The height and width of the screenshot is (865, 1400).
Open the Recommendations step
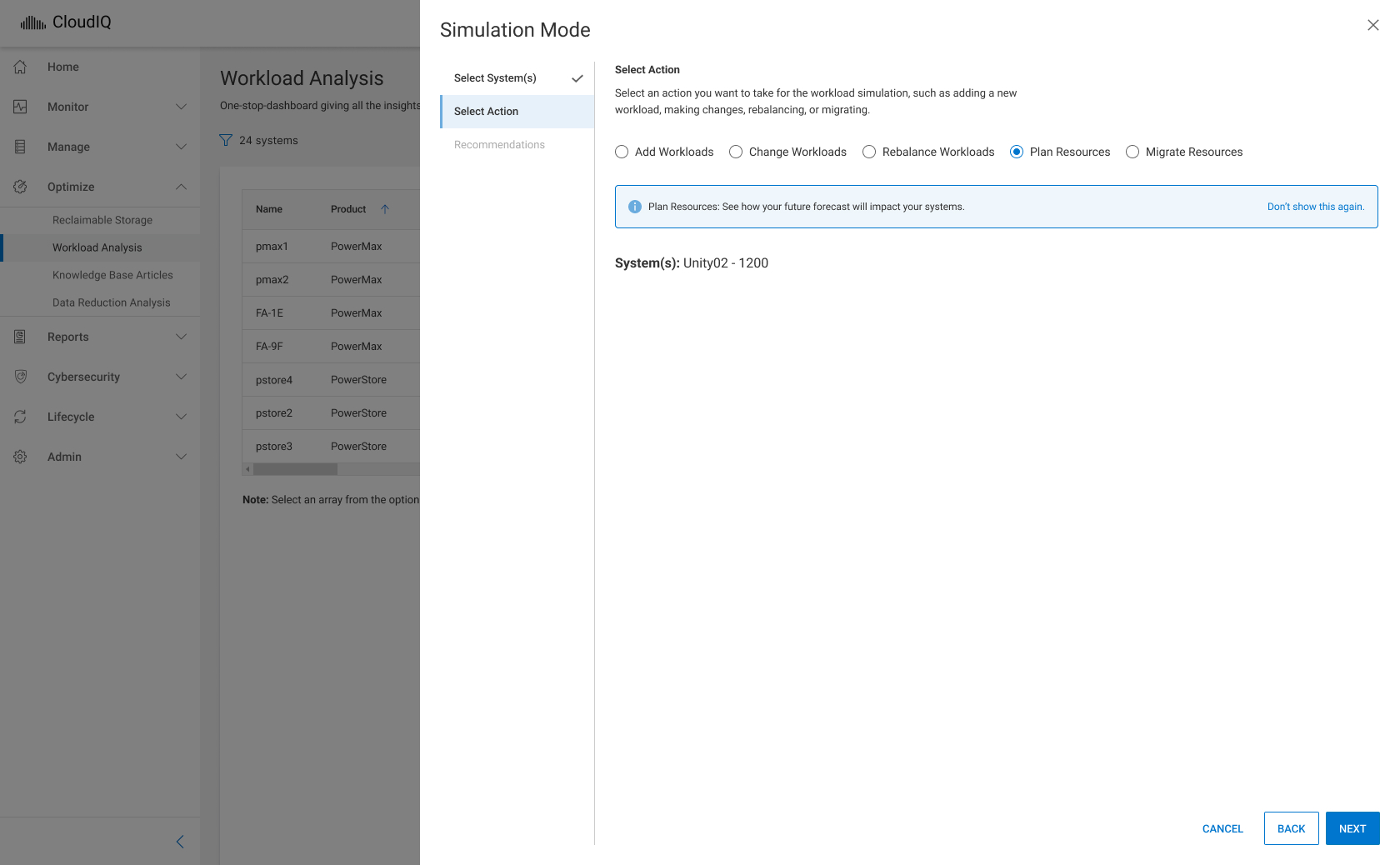[x=517, y=145]
